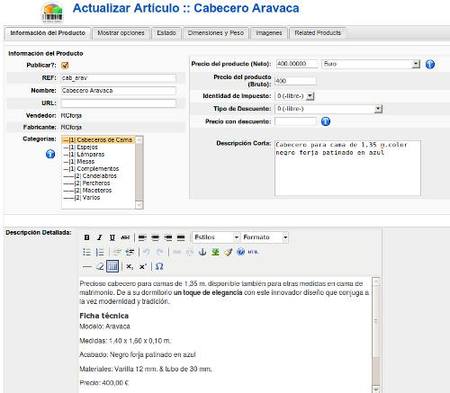Open the Estilos dropdown in the editor

tap(216, 237)
